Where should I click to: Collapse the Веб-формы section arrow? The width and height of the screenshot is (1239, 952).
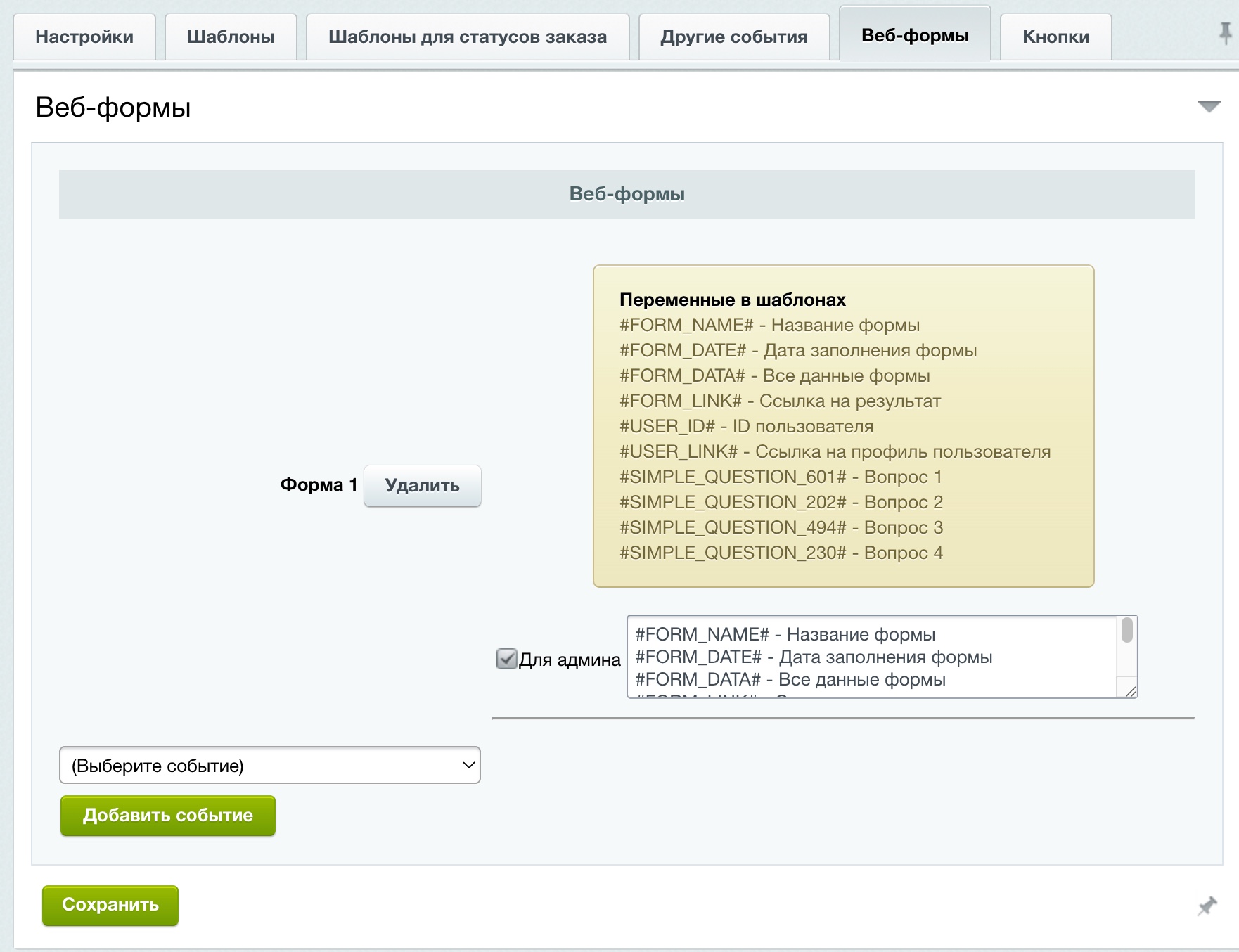1209,107
